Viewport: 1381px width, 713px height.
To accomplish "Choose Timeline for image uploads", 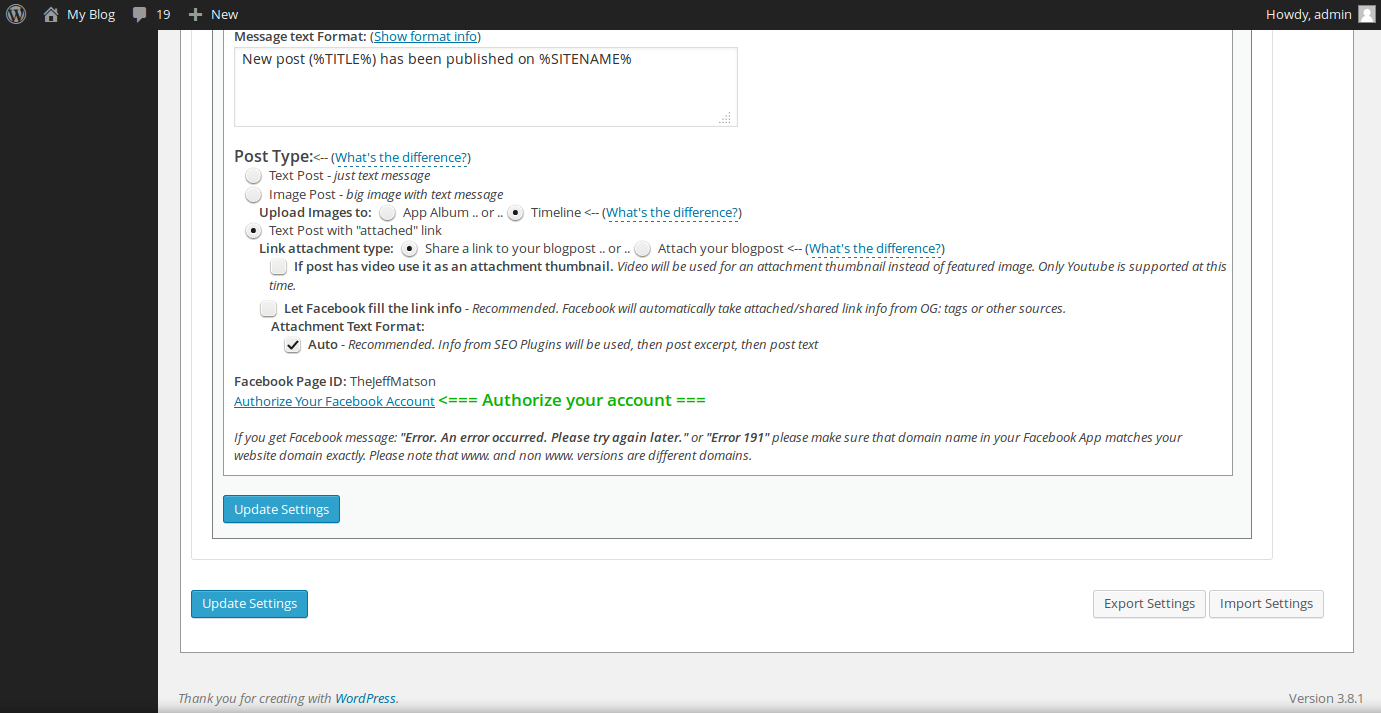I will pos(515,212).
